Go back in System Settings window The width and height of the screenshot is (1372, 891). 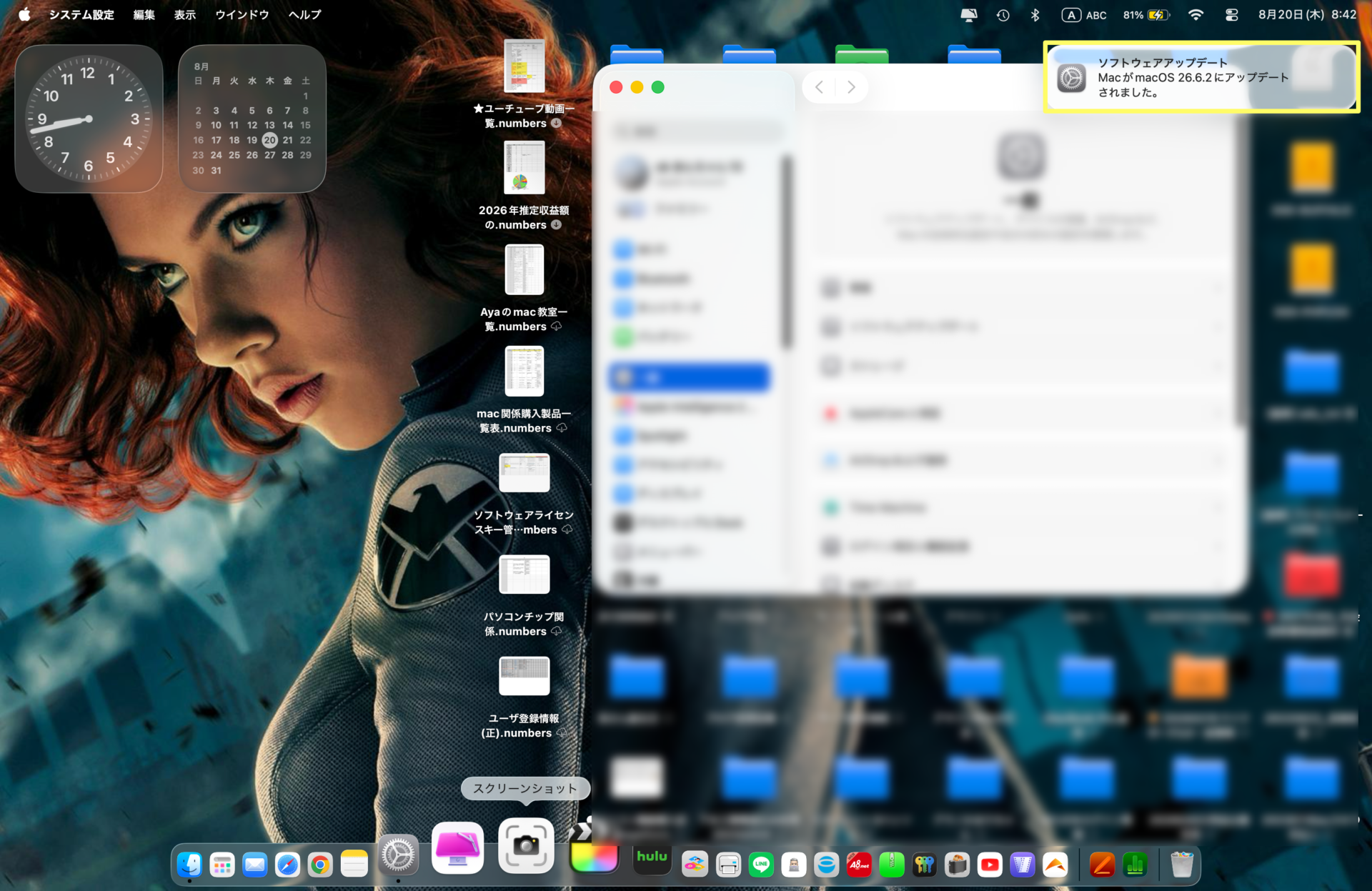click(820, 87)
